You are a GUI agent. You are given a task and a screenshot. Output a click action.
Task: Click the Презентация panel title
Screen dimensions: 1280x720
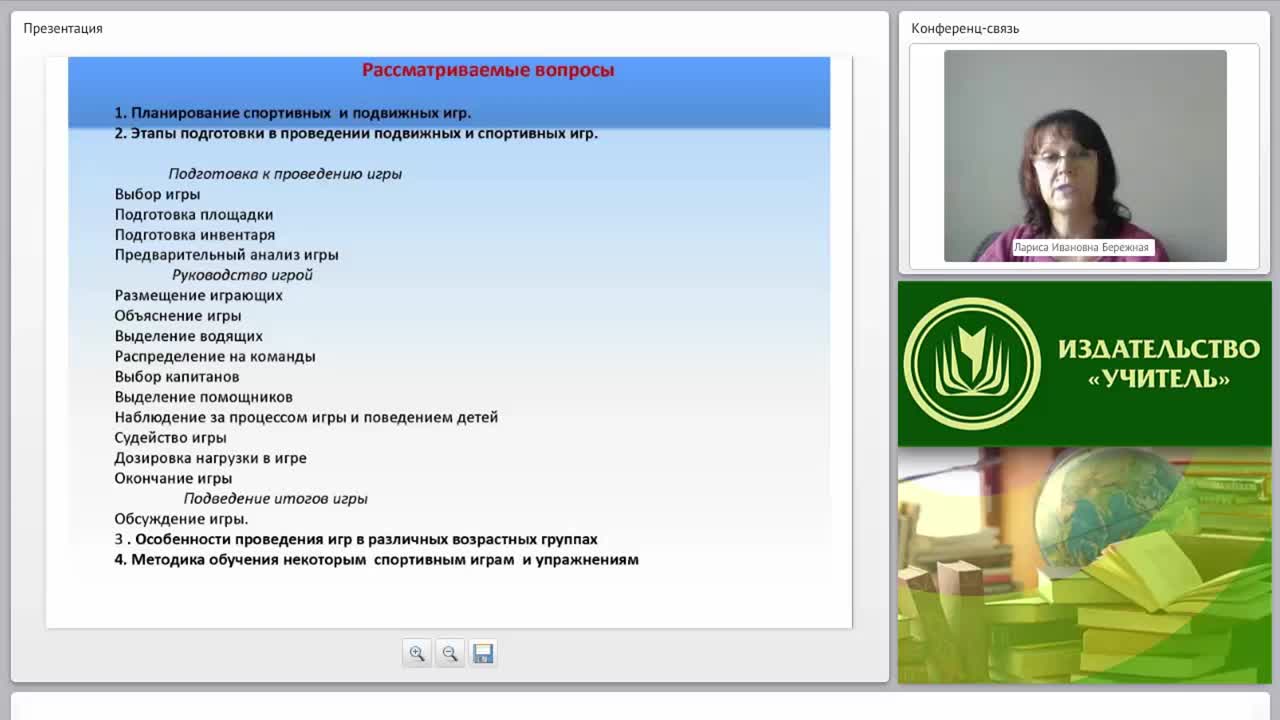coord(63,28)
